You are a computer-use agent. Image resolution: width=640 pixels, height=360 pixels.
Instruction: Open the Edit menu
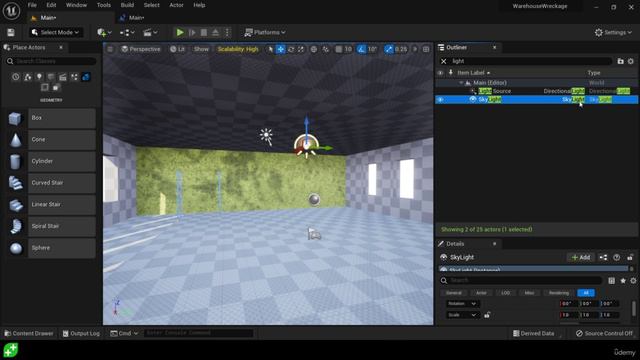click(51, 5)
